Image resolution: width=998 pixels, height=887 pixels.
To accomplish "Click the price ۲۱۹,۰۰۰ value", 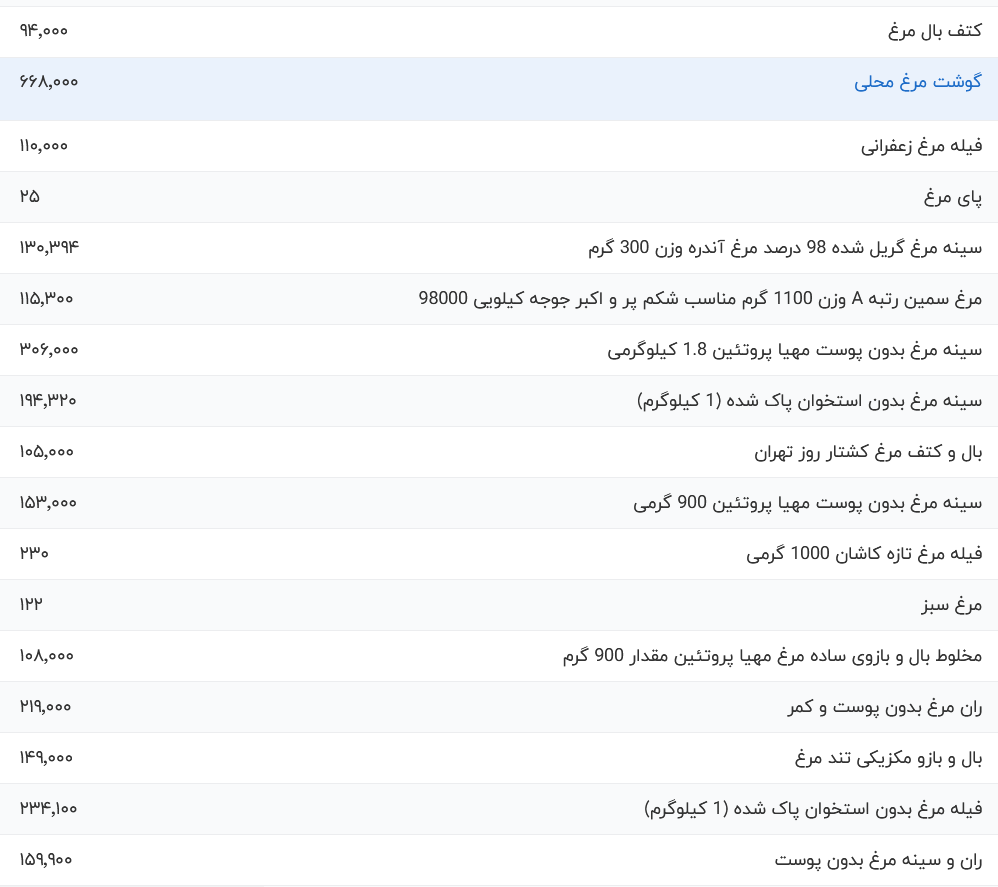I will pos(42,706).
